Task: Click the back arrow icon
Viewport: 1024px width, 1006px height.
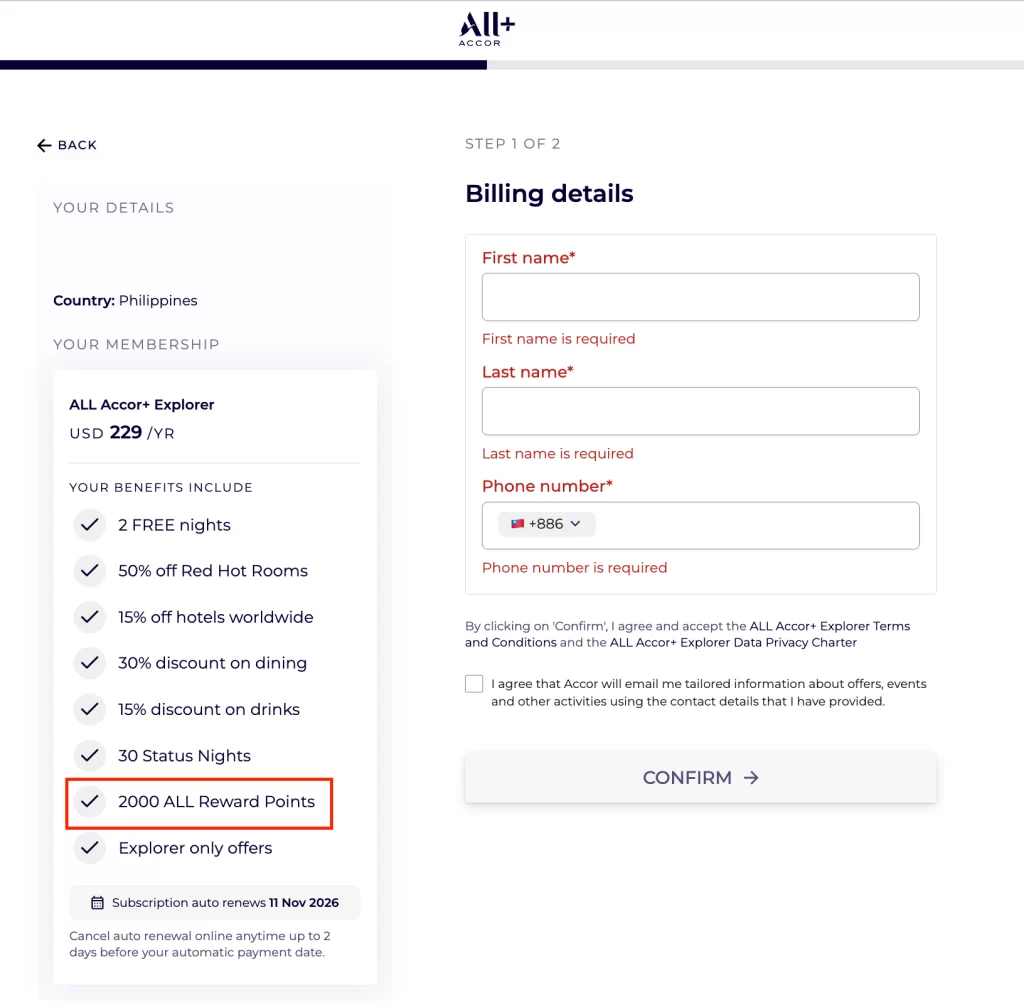Action: (x=44, y=146)
